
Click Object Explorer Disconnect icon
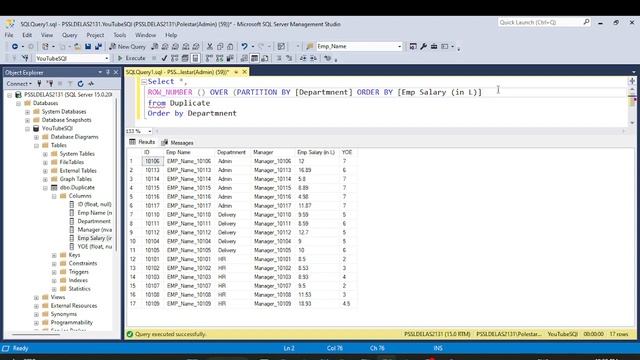(x=50, y=84)
